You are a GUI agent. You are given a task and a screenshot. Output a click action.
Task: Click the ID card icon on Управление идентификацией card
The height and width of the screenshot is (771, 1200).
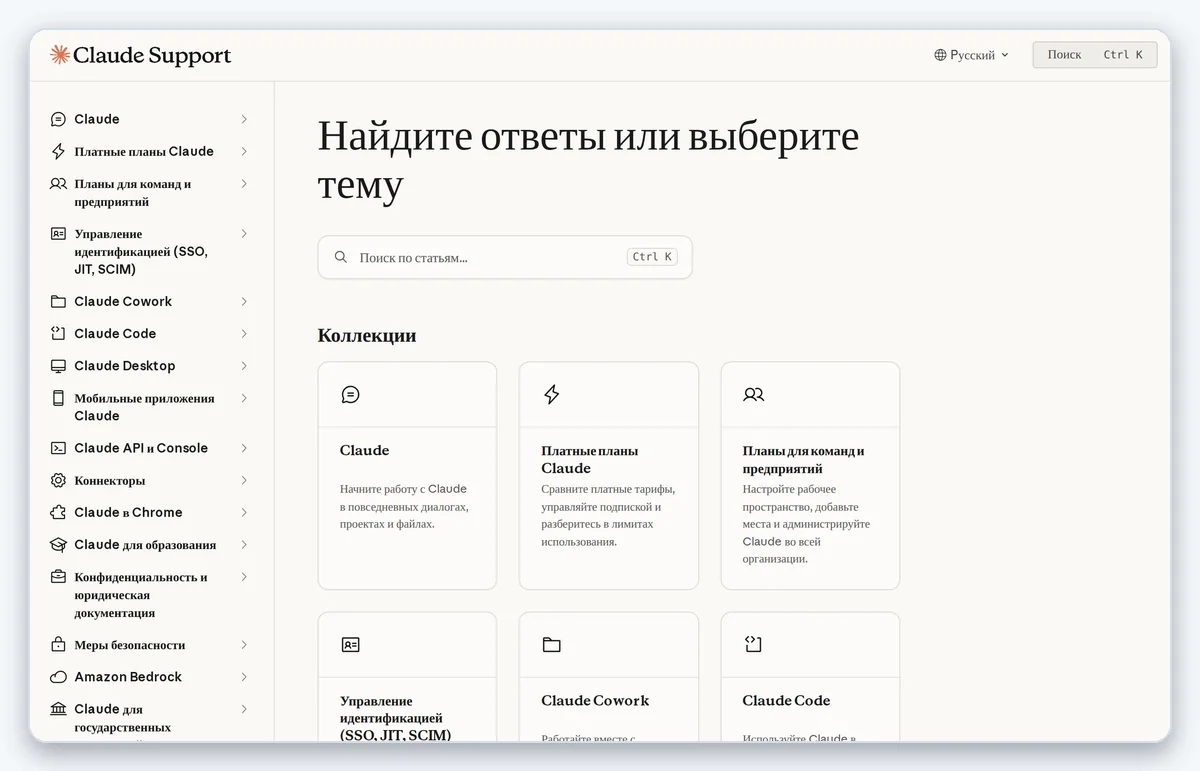350,645
